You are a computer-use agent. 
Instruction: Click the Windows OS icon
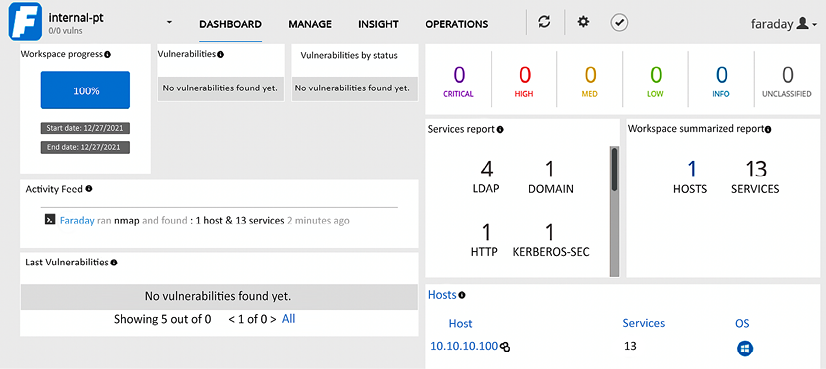click(745, 348)
